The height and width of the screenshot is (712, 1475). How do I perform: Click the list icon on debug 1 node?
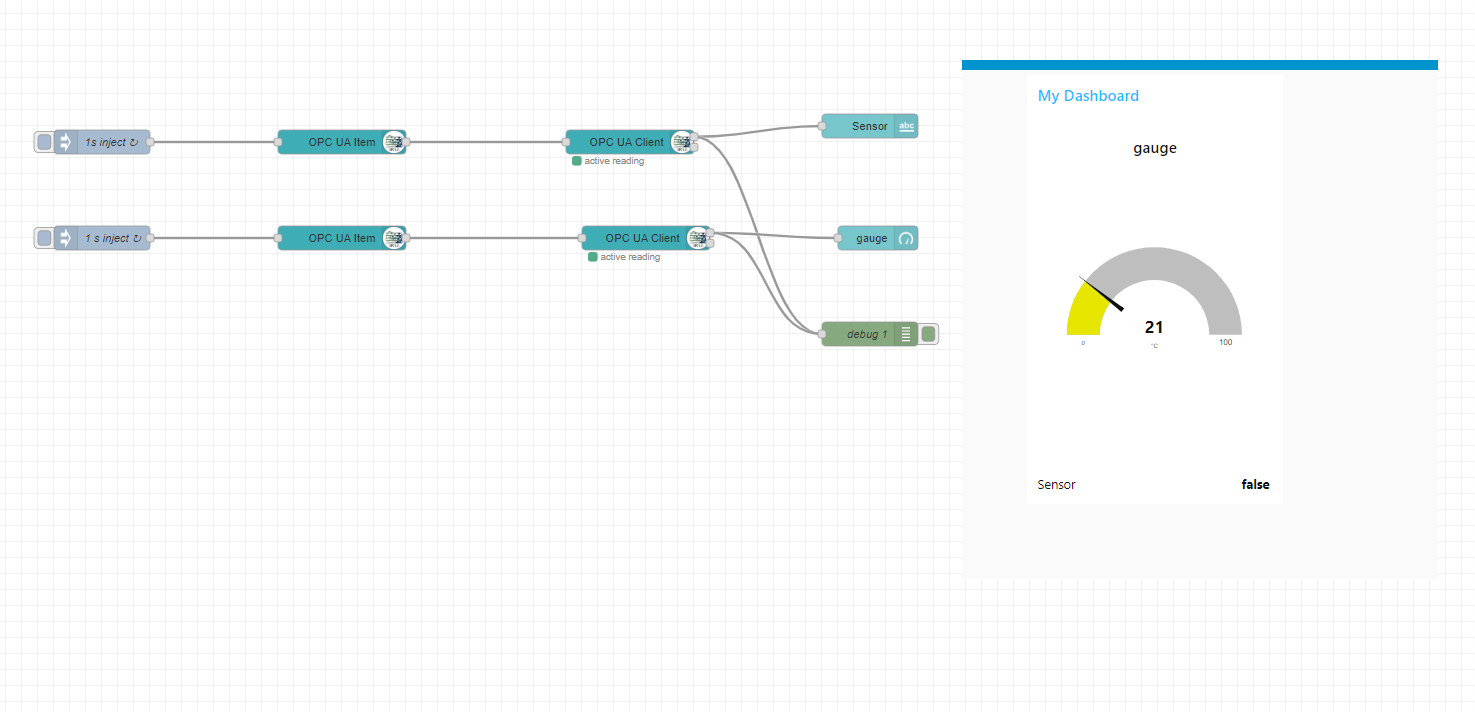click(x=906, y=334)
